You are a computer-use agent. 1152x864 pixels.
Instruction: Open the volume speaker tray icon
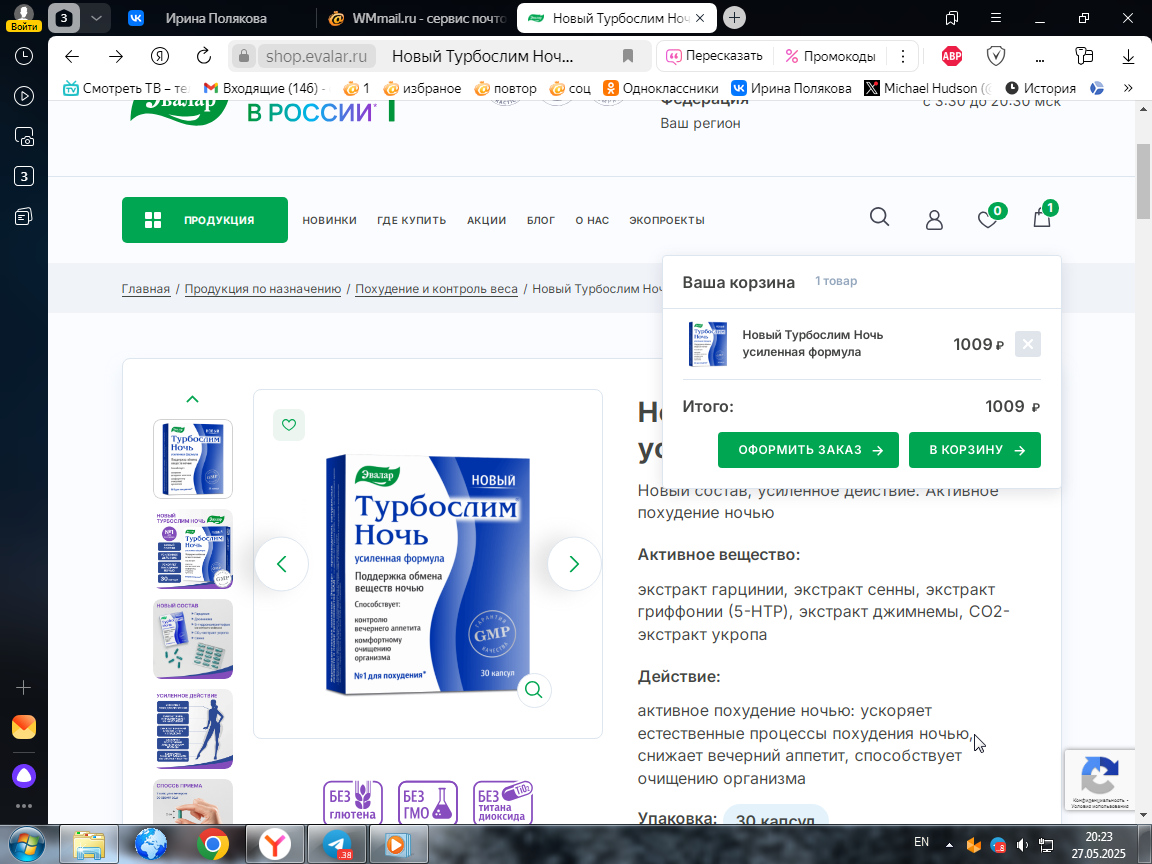[x=1022, y=845]
